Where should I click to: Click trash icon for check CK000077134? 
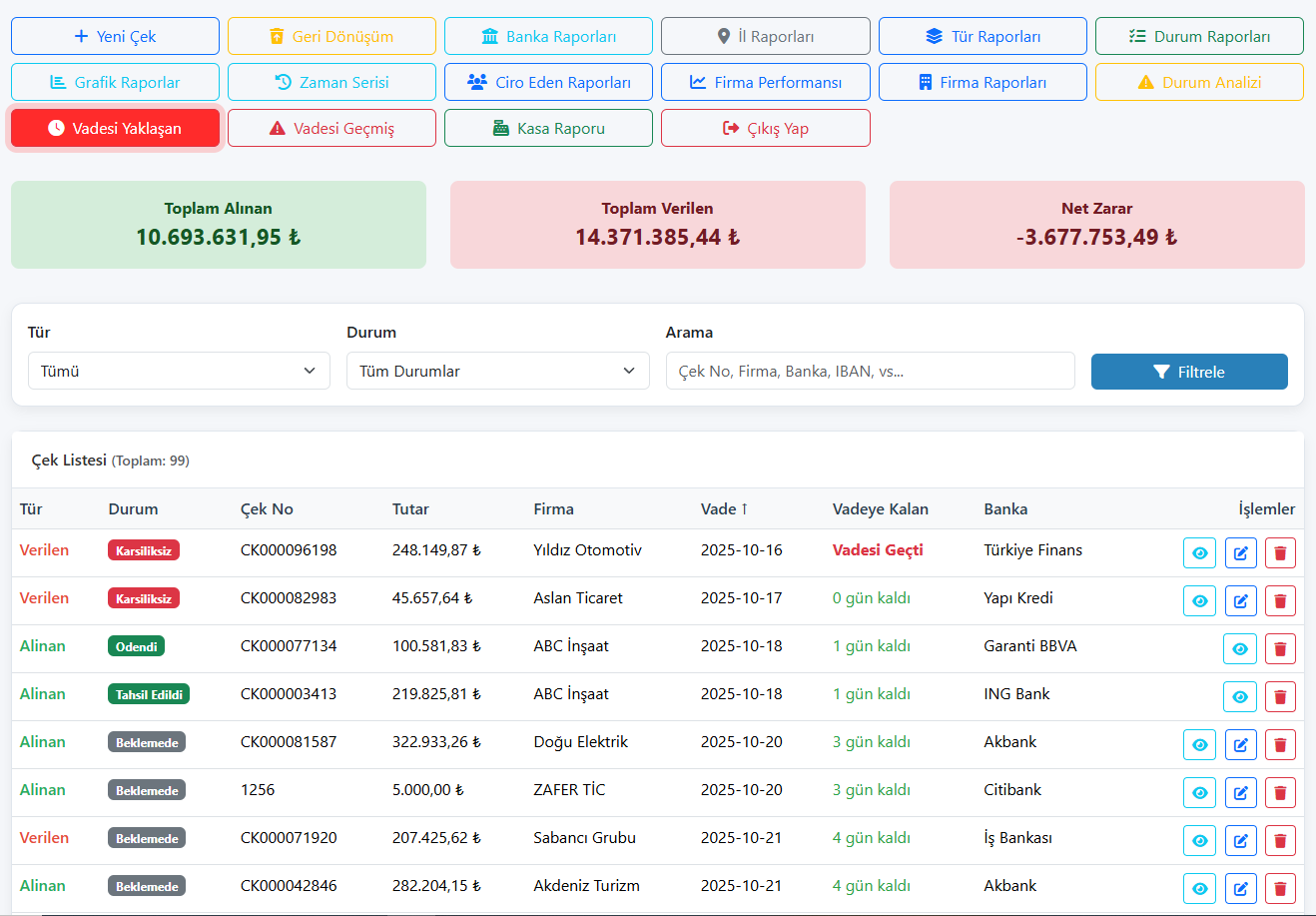[x=1280, y=648]
